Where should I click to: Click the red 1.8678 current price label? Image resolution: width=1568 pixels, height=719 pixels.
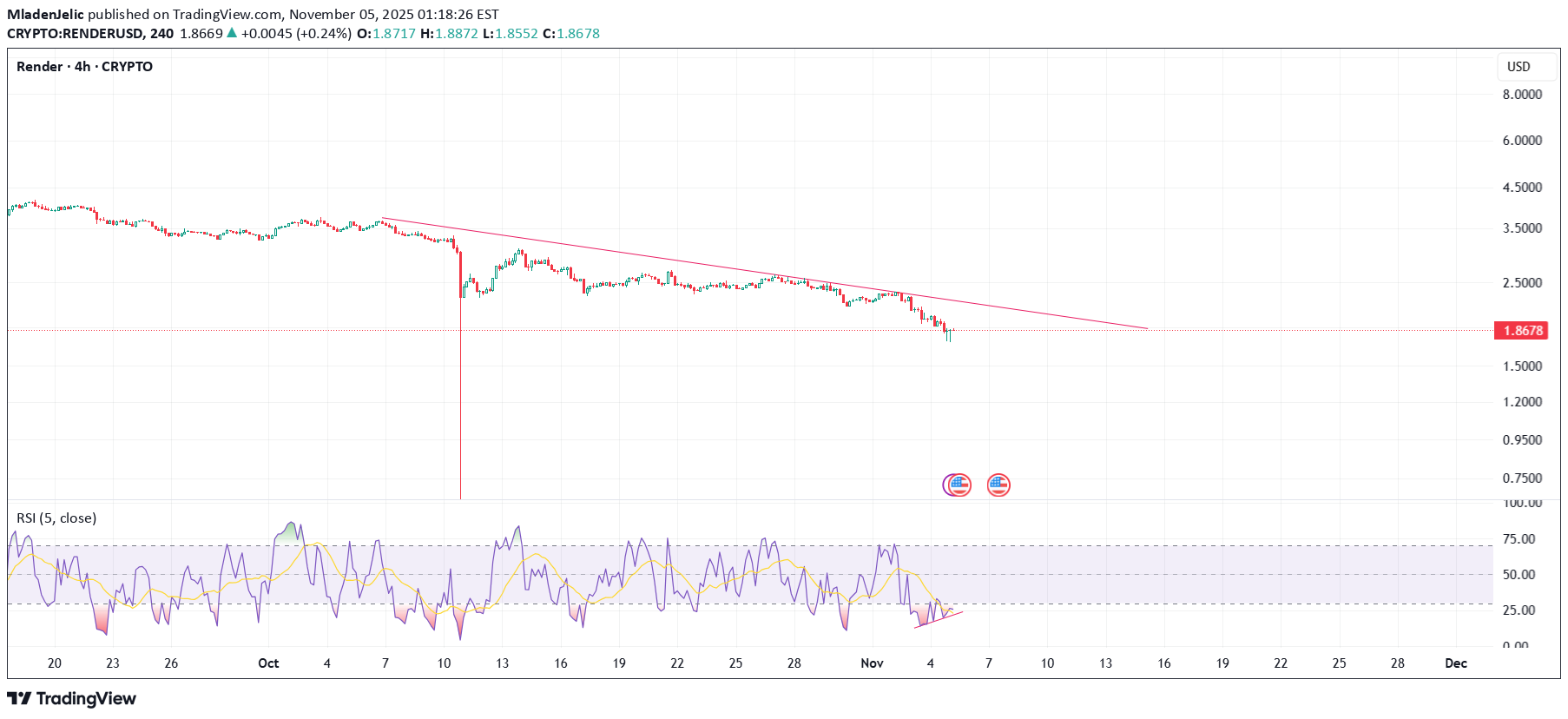coord(1522,331)
